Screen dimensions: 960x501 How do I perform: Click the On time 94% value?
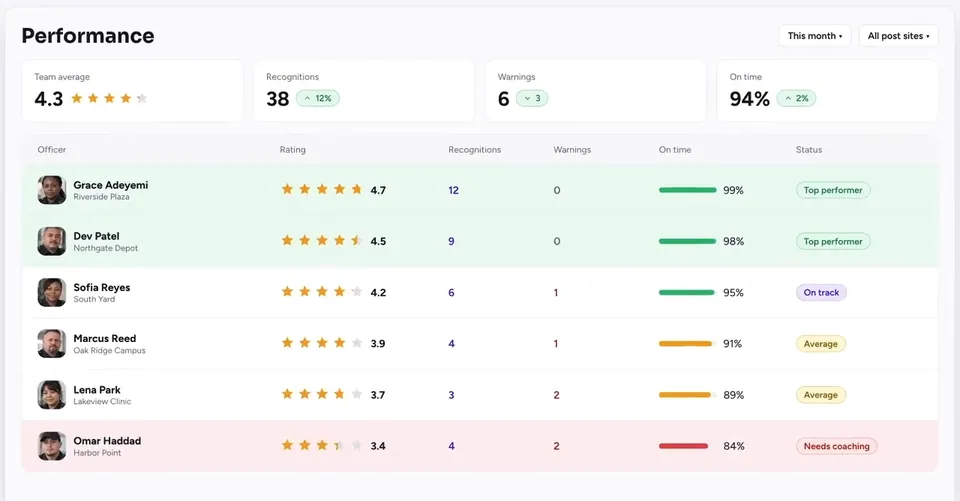[749, 98]
